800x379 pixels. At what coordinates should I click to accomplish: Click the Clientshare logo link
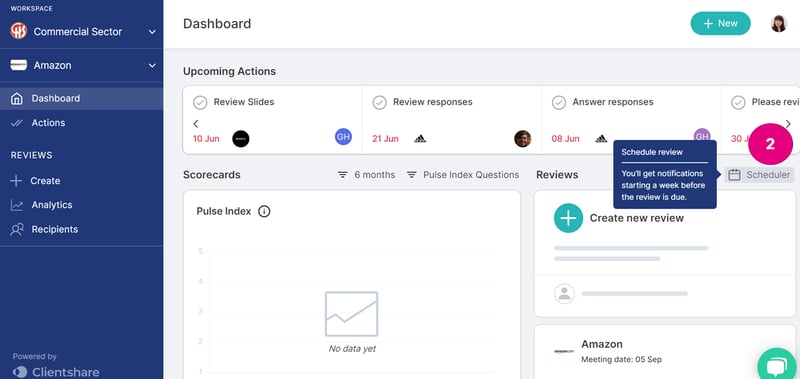point(56,372)
